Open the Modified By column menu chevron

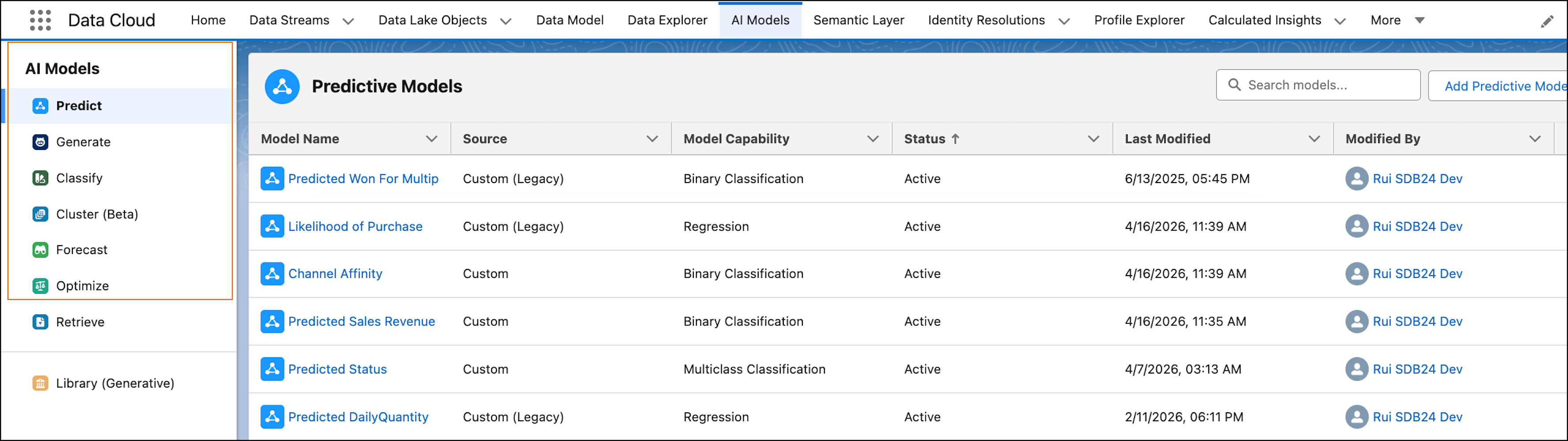[x=1534, y=138]
